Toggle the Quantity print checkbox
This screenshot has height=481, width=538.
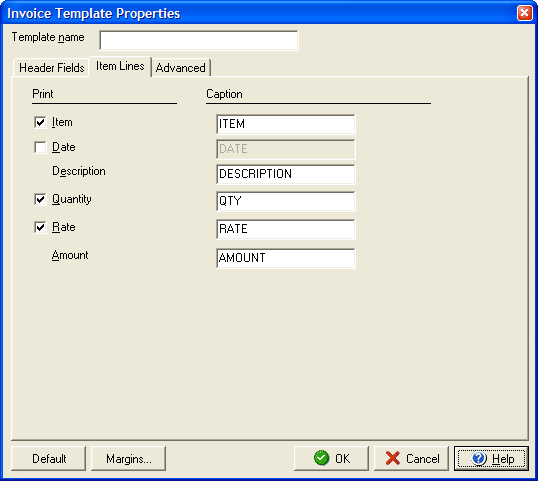(40, 199)
